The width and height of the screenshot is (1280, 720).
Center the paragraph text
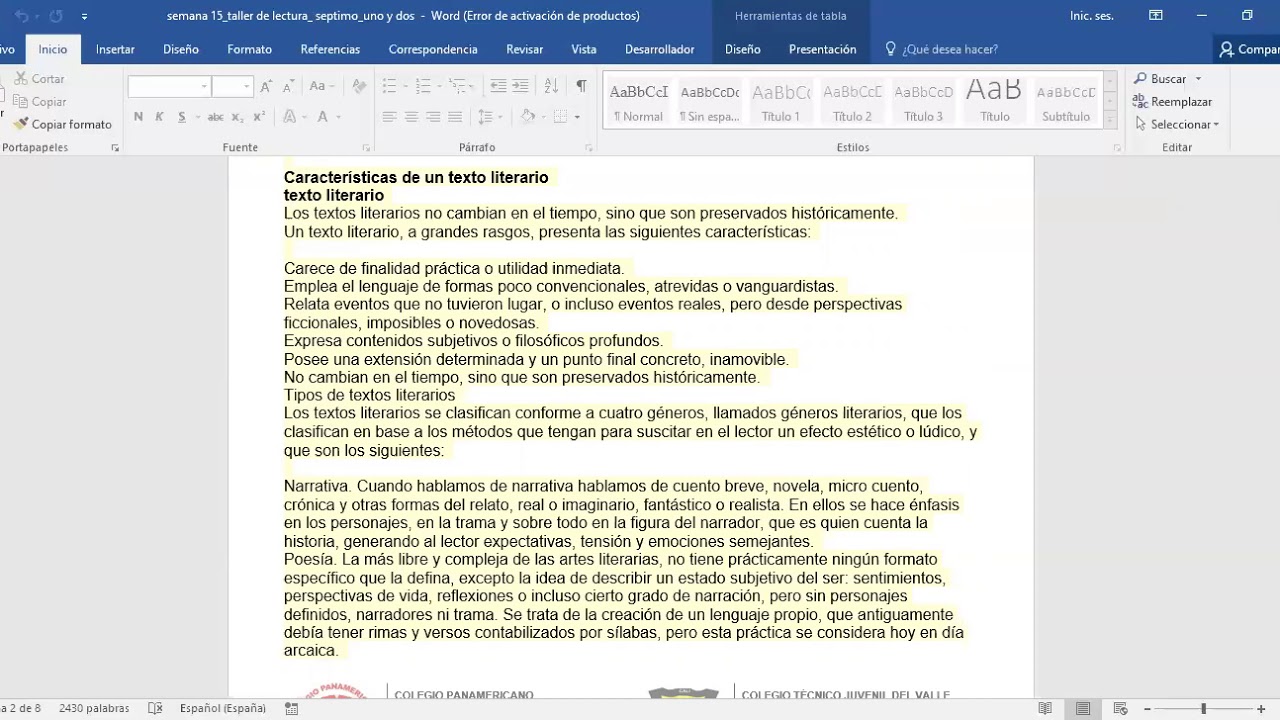[x=411, y=117]
